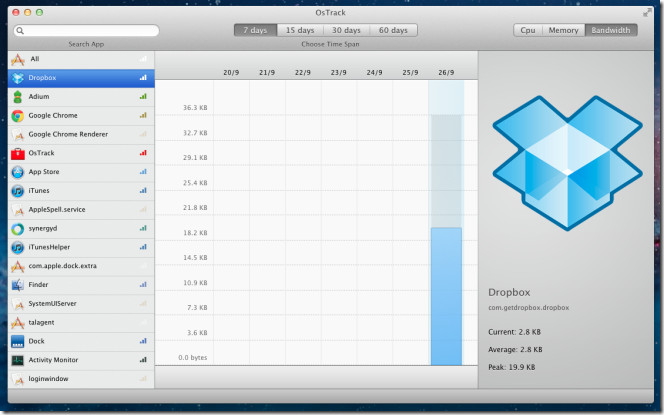Click the Peak: 19.9 KB value
The width and height of the screenshot is (664, 415).
pyautogui.click(x=512, y=367)
